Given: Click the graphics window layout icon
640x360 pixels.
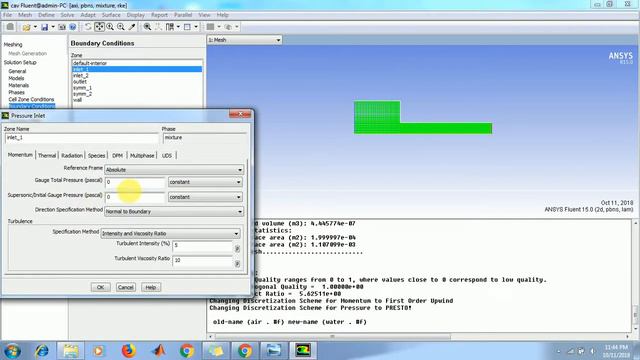Looking at the screenshot, I should click(x=187, y=27).
